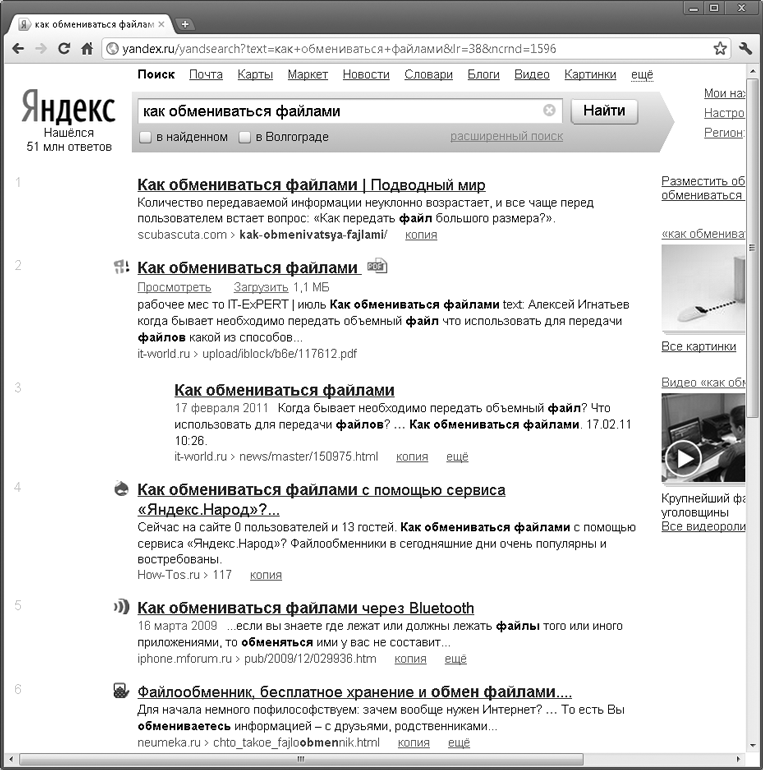This screenshot has width=763, height=770.
Task: Bookmark page with the star icon
Action: [720, 48]
